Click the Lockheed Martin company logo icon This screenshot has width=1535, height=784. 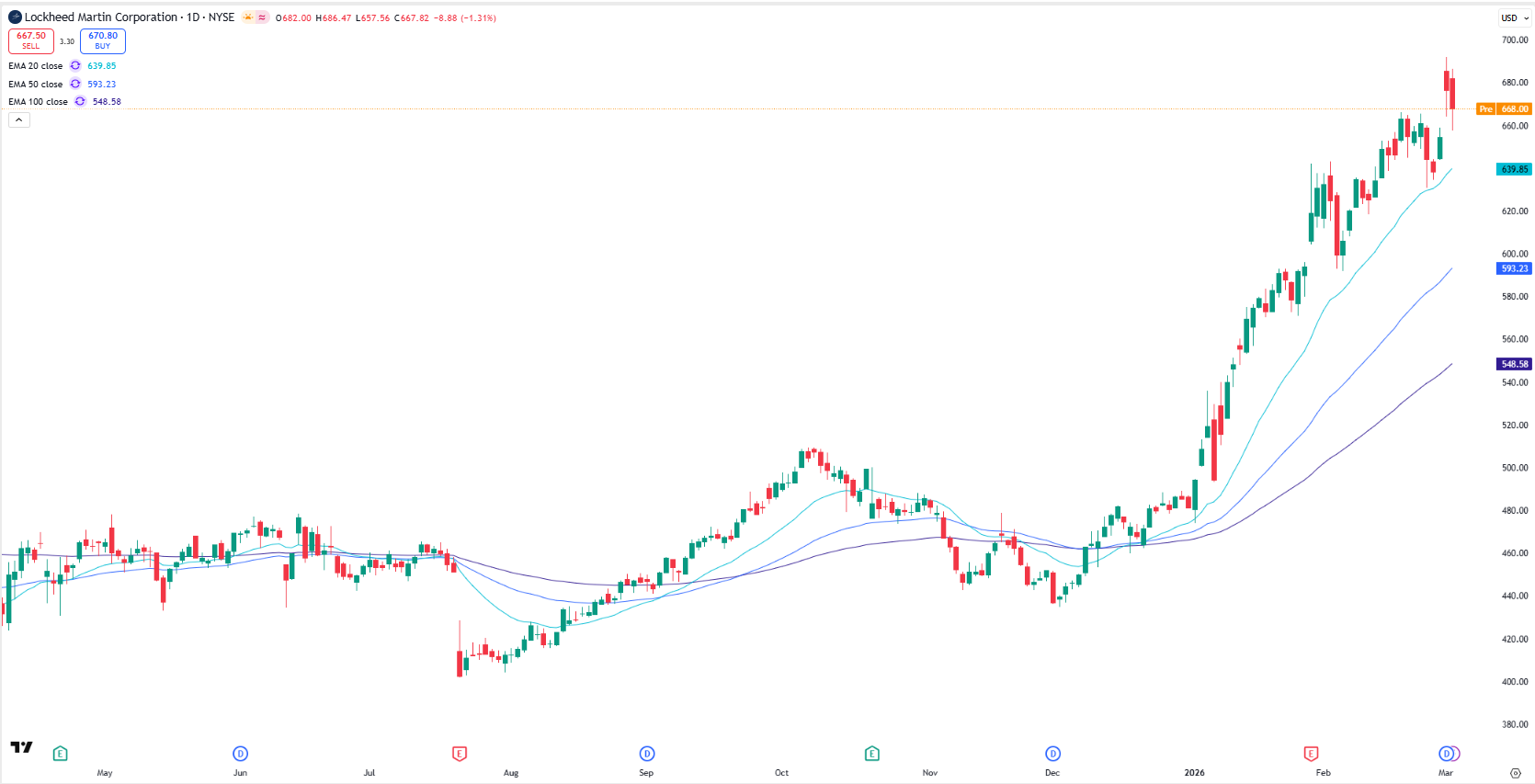pyautogui.click(x=15, y=17)
